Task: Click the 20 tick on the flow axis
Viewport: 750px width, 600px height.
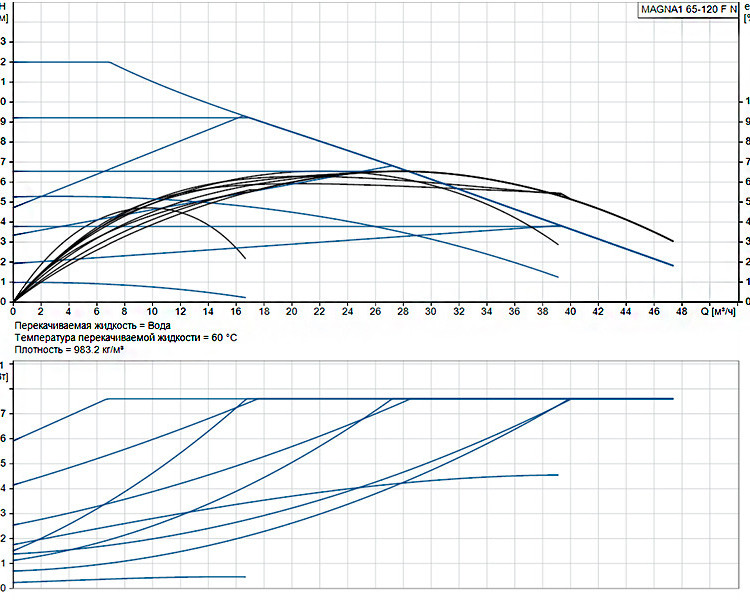Action: (x=291, y=311)
